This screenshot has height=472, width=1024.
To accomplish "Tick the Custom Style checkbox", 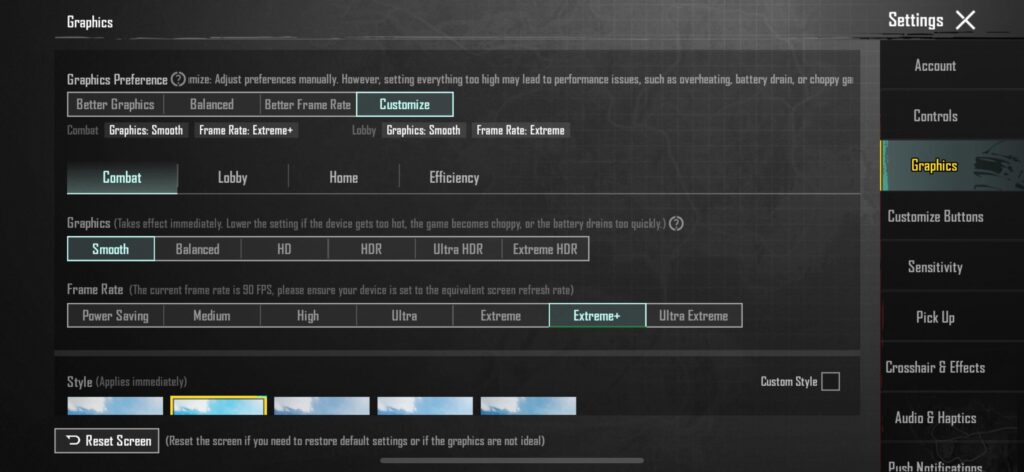I will (830, 381).
